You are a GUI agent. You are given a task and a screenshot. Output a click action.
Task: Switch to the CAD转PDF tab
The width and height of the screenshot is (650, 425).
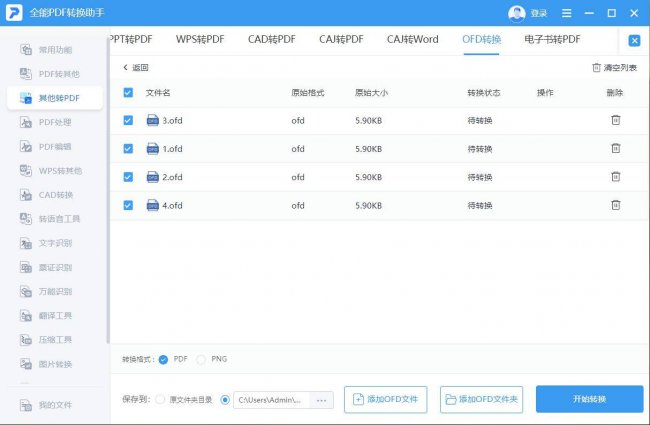click(272, 39)
